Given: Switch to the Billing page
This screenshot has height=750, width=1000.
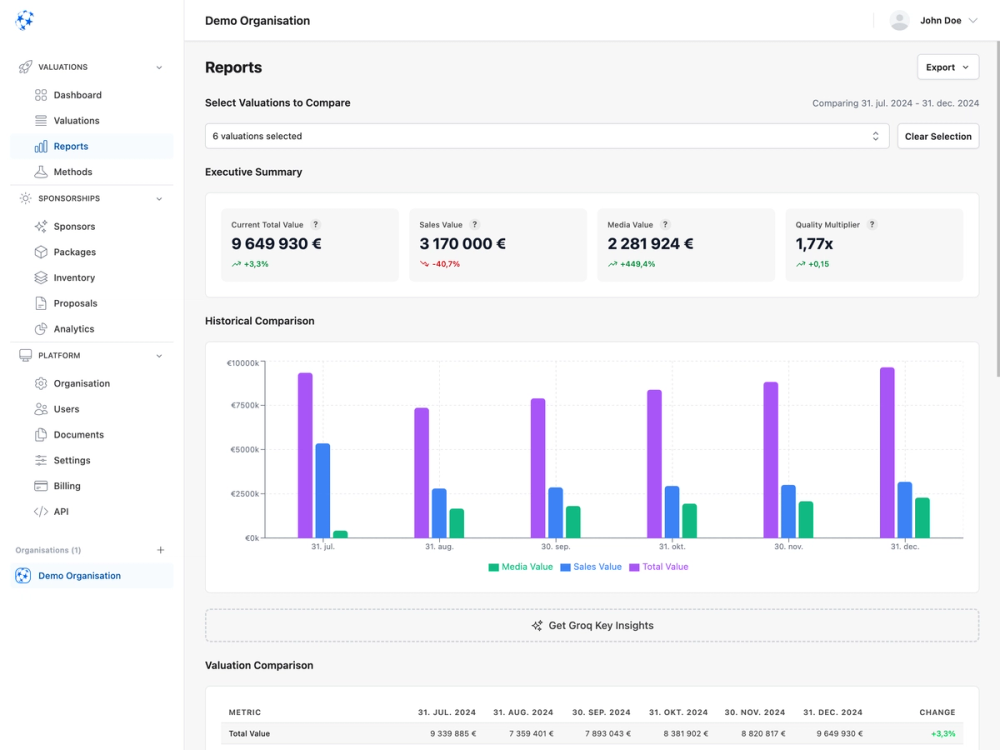Looking at the screenshot, I should (68, 485).
